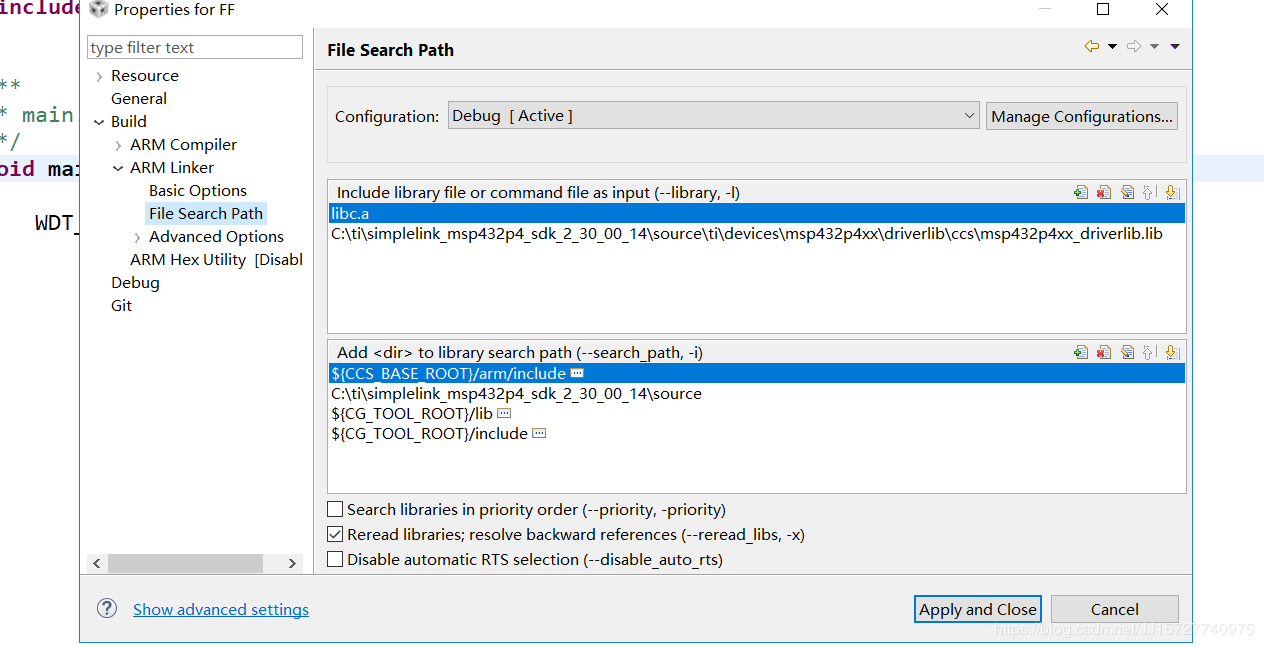Expand the Advanced Options tree node
Viewport: 1264px width, 648px height.
pyautogui.click(x=137, y=237)
